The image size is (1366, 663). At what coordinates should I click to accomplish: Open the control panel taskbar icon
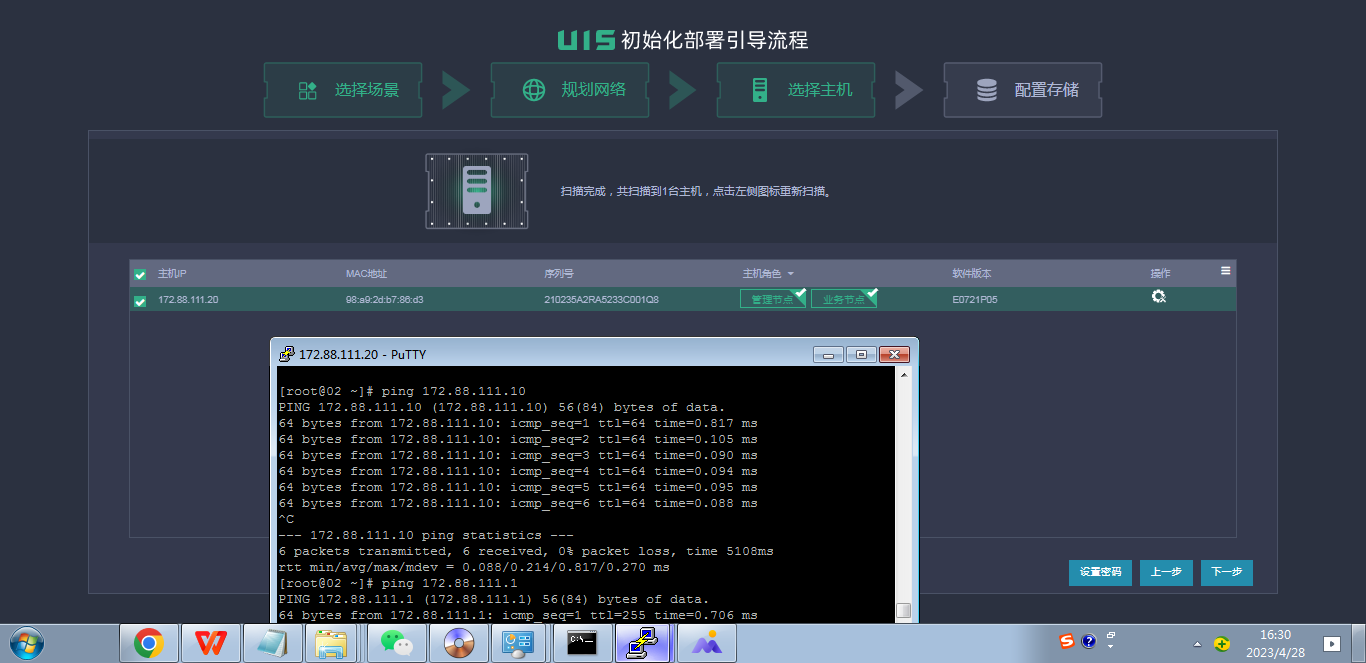point(520,643)
